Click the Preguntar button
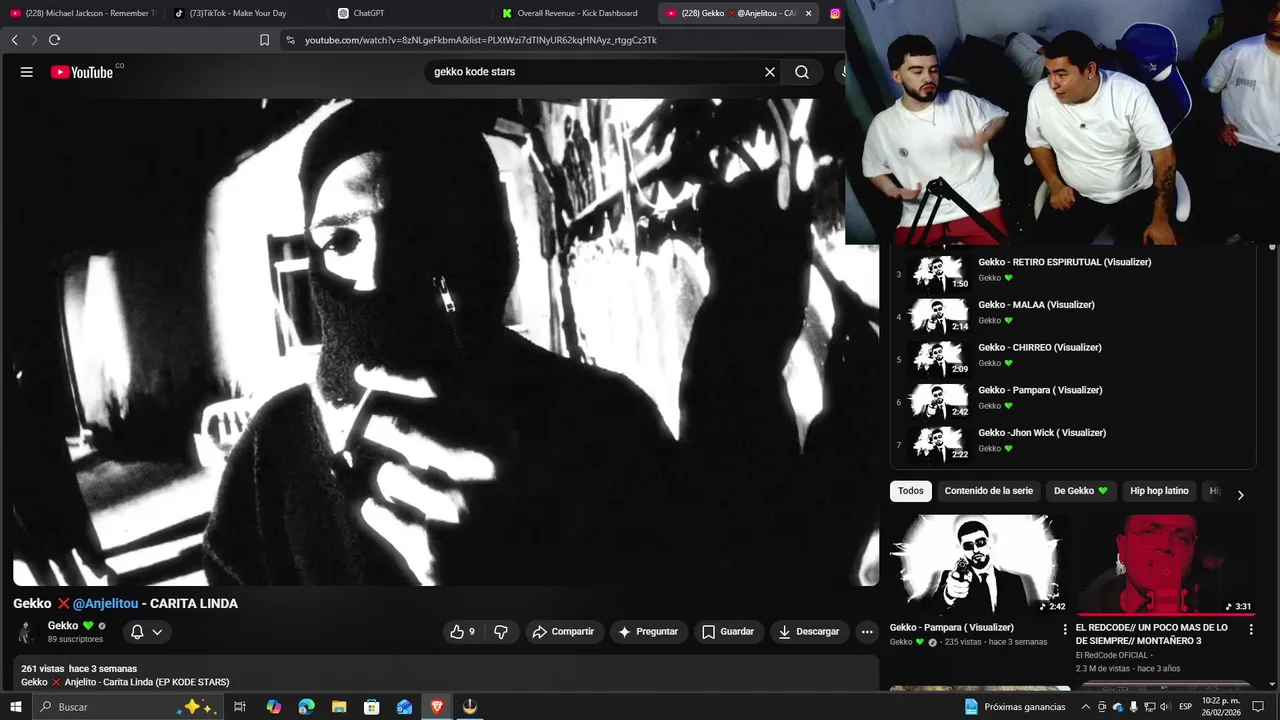This screenshot has width=1280, height=720. pyautogui.click(x=648, y=632)
